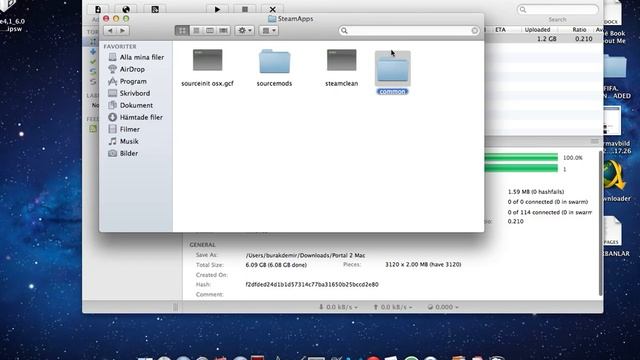
Task: Click the torrent detail pane vertical scrollbar
Action: (x=600, y=222)
